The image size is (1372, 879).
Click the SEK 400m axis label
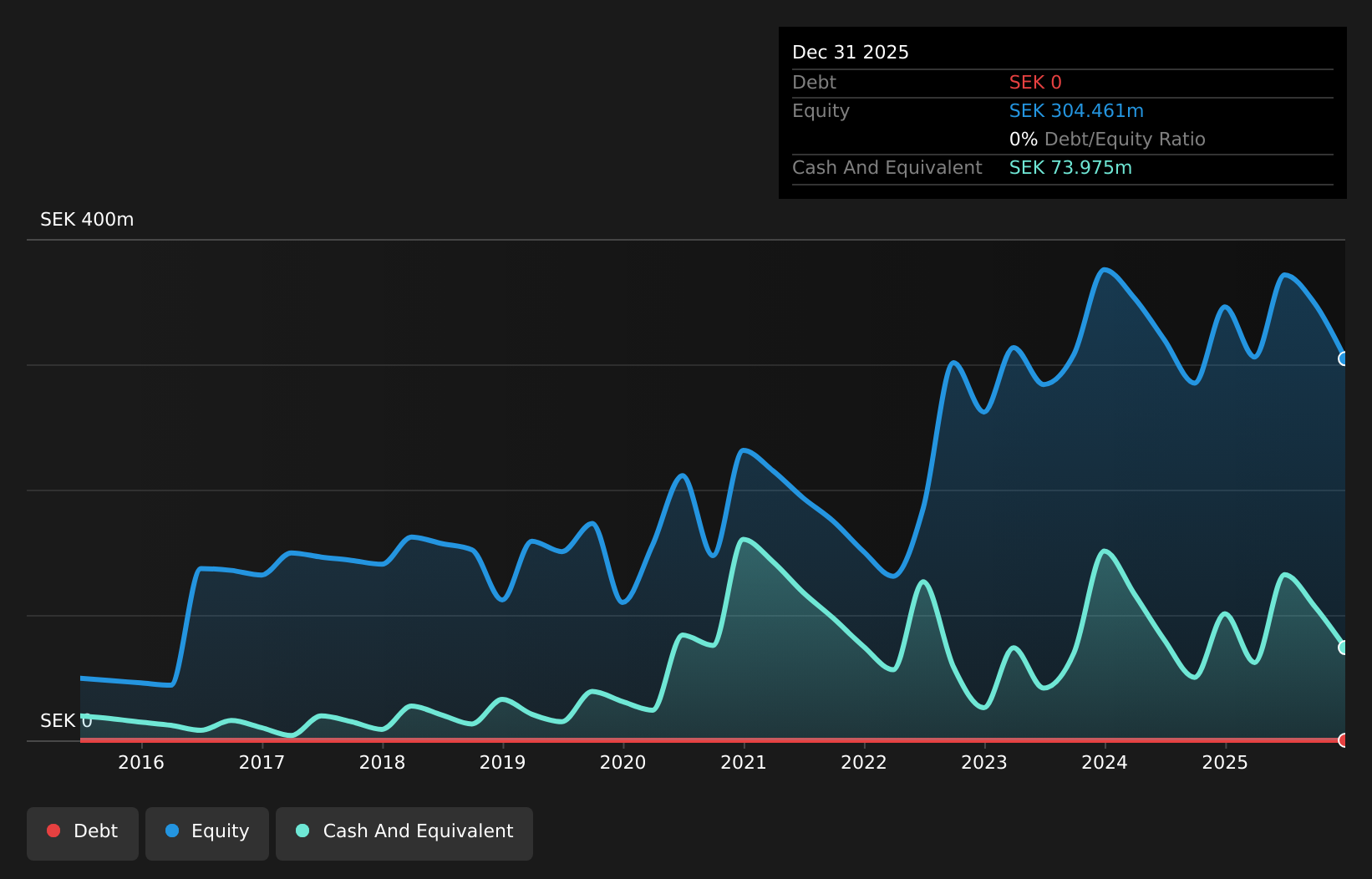87,220
